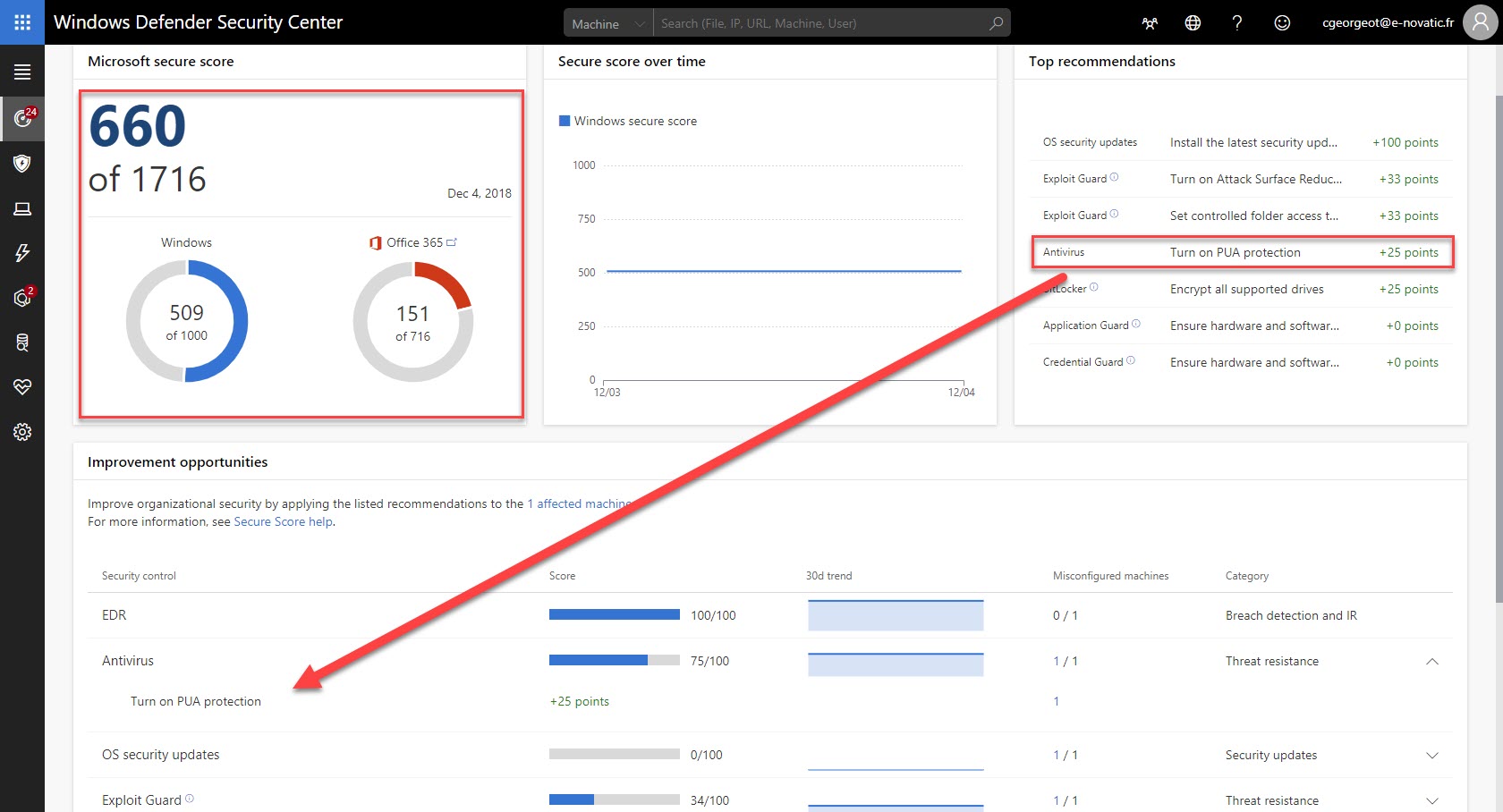Screen dimensions: 1503x812
Task: Click info icon next to Credential Guard
Action: pos(1131,360)
